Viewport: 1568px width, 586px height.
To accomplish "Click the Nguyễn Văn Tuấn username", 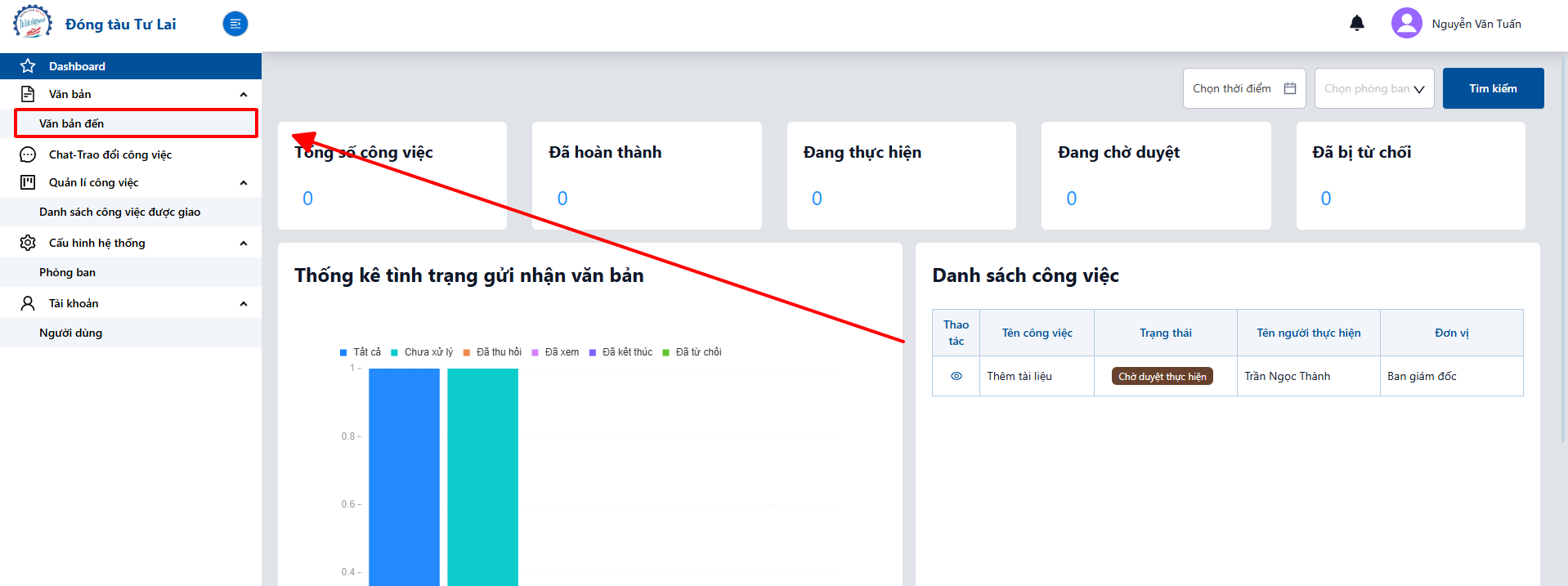I will point(1476,24).
